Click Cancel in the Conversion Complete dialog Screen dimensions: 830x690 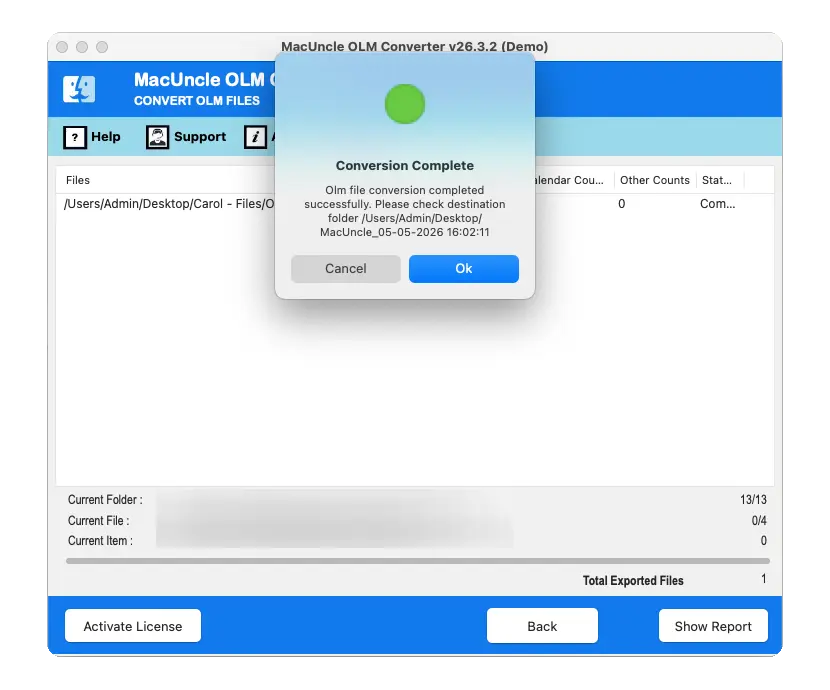(346, 269)
